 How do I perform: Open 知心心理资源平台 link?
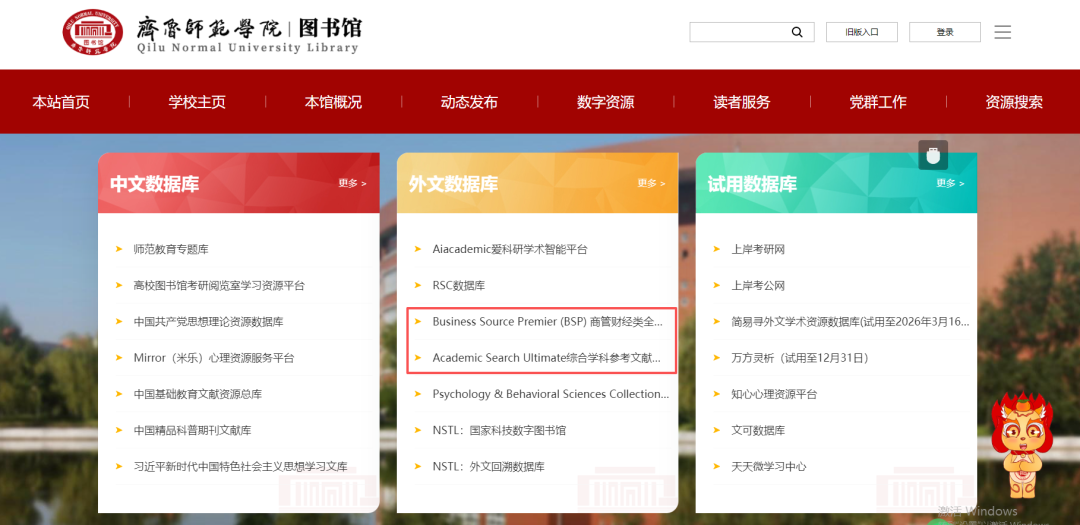click(774, 394)
